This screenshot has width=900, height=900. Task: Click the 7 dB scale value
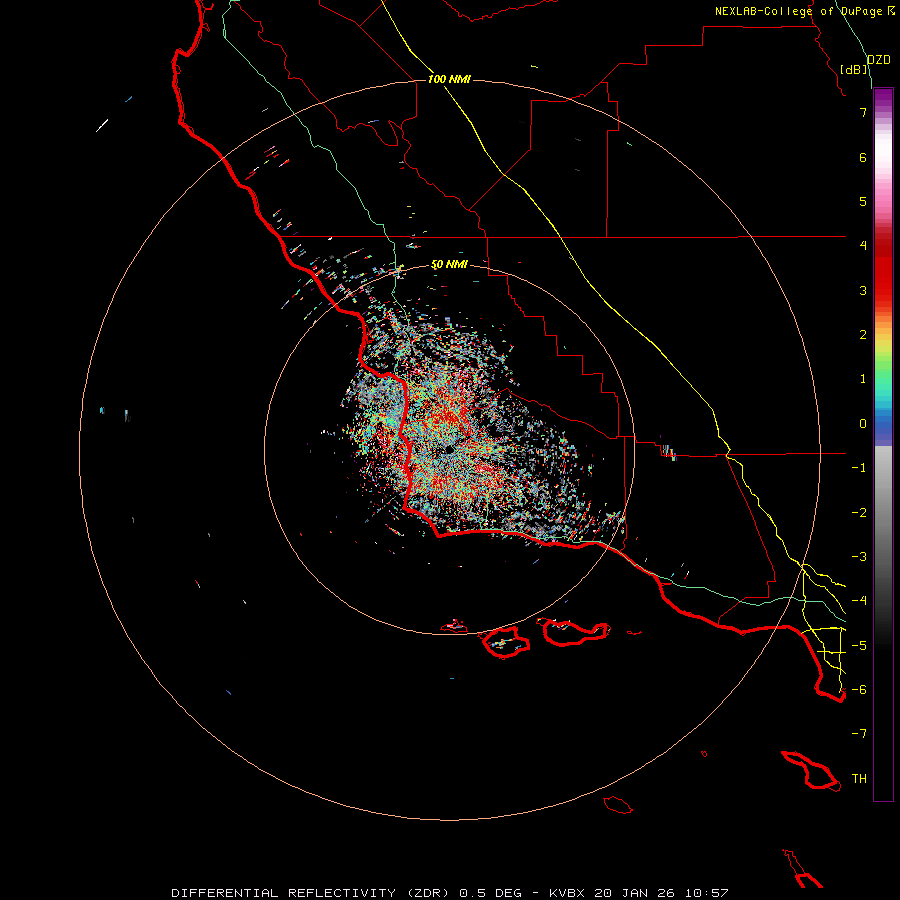point(863,112)
